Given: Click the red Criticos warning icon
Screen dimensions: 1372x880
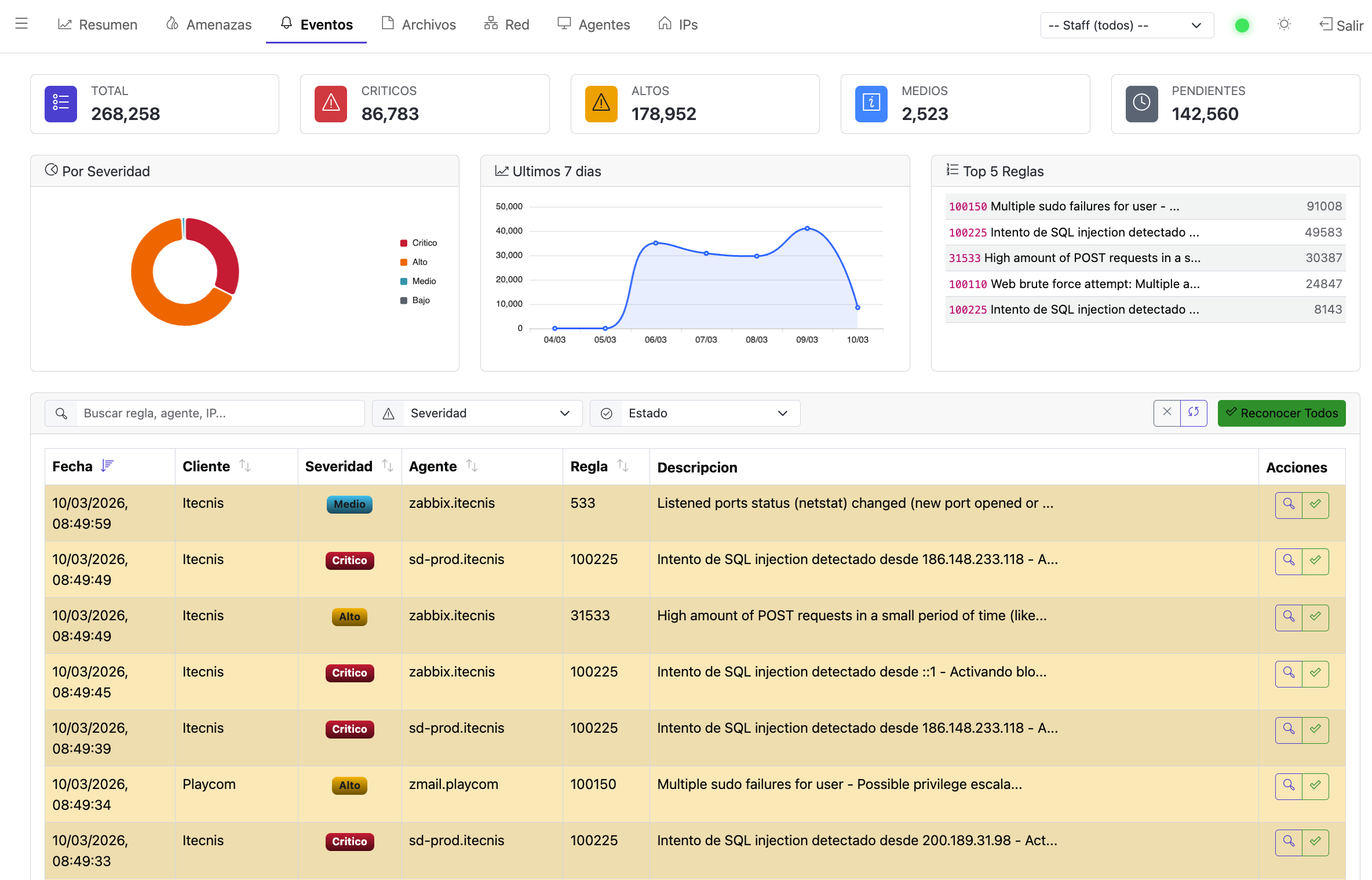Looking at the screenshot, I should pos(331,104).
